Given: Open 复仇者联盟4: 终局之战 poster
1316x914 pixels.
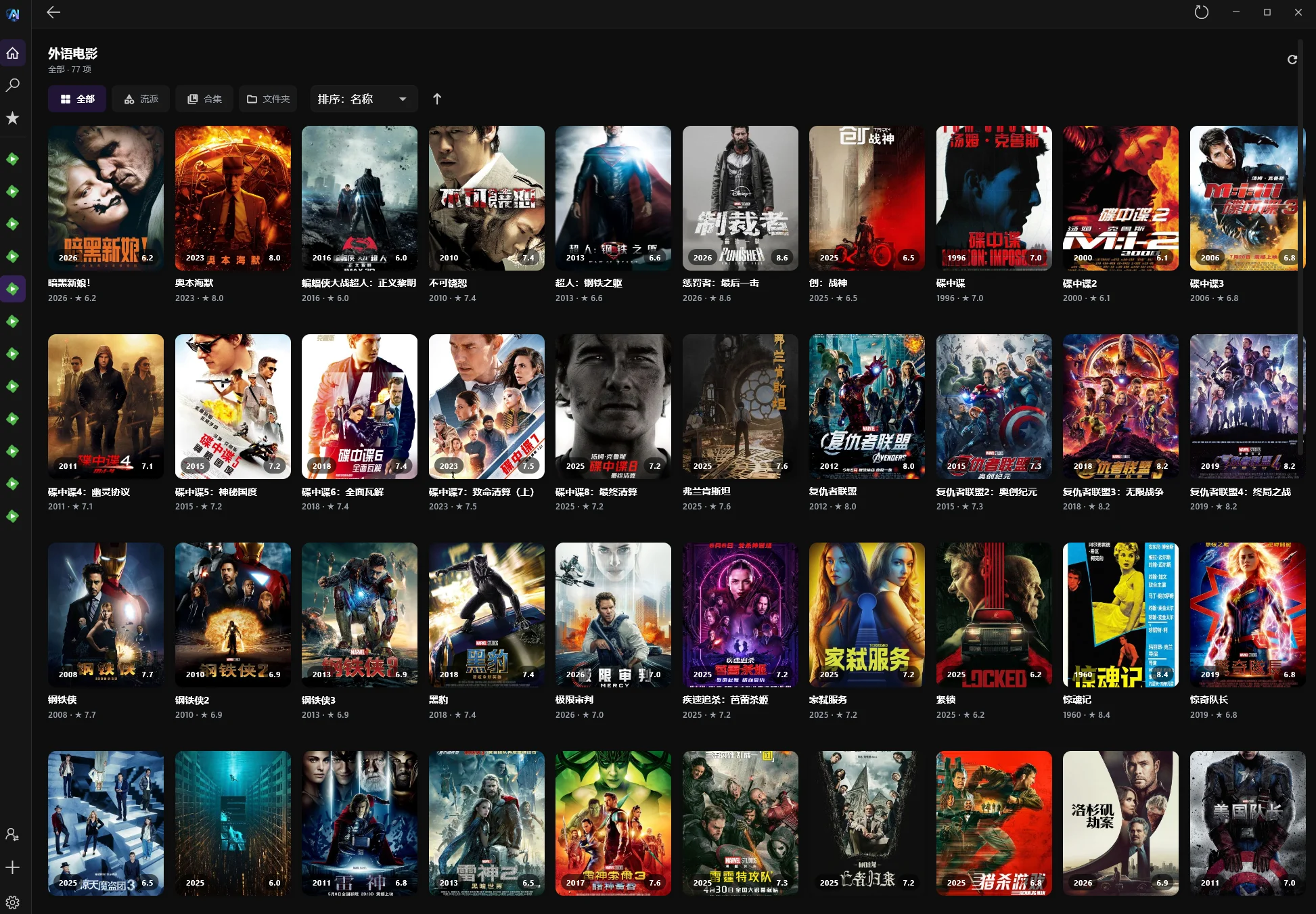Looking at the screenshot, I should tap(1248, 407).
